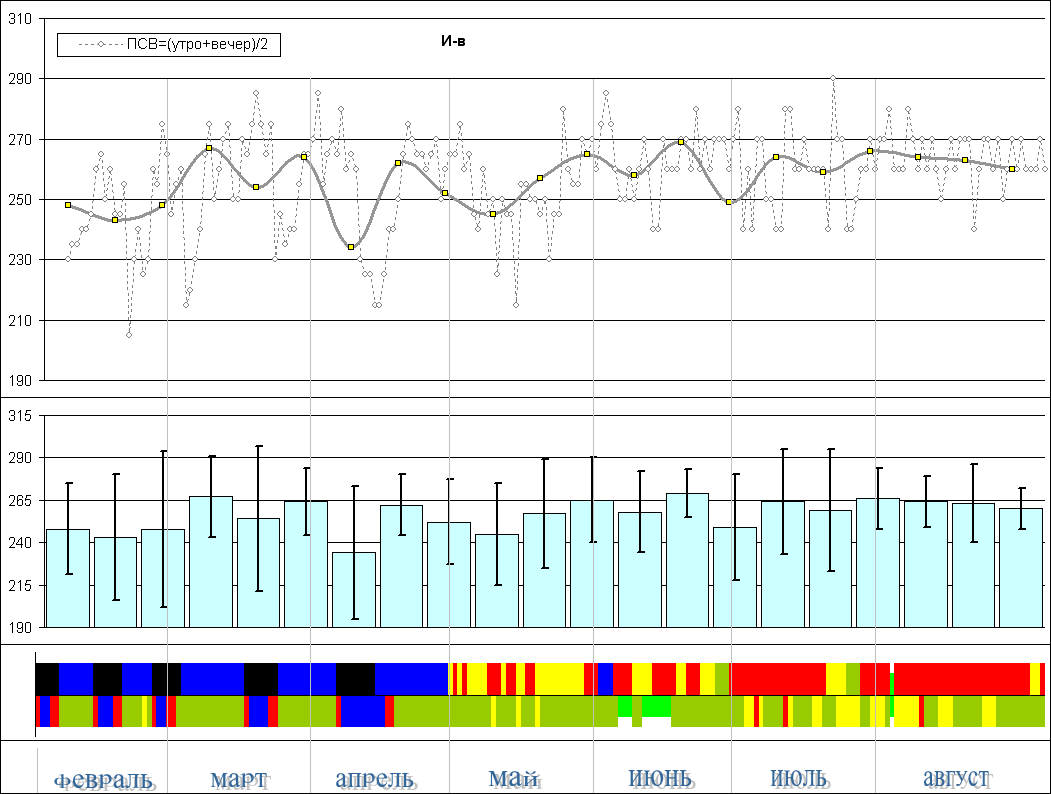Screen dimensions: 1051x794
Task: Click the 240 label on bar chart axis
Action: pos(20,543)
